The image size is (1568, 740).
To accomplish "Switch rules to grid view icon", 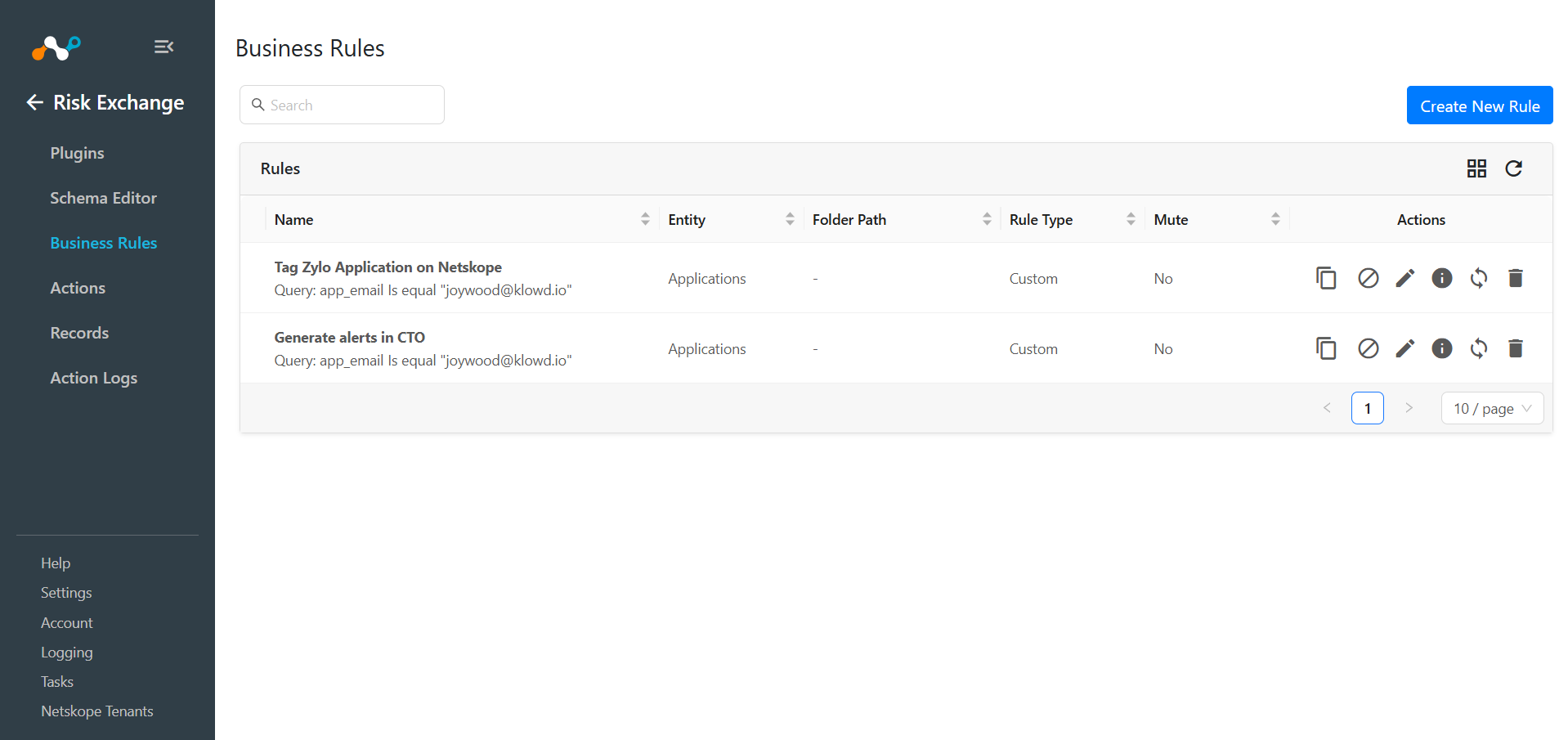I will point(1476,168).
